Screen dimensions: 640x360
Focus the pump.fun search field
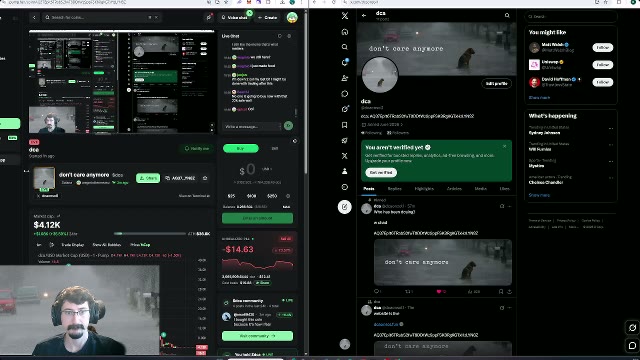(x=102, y=18)
